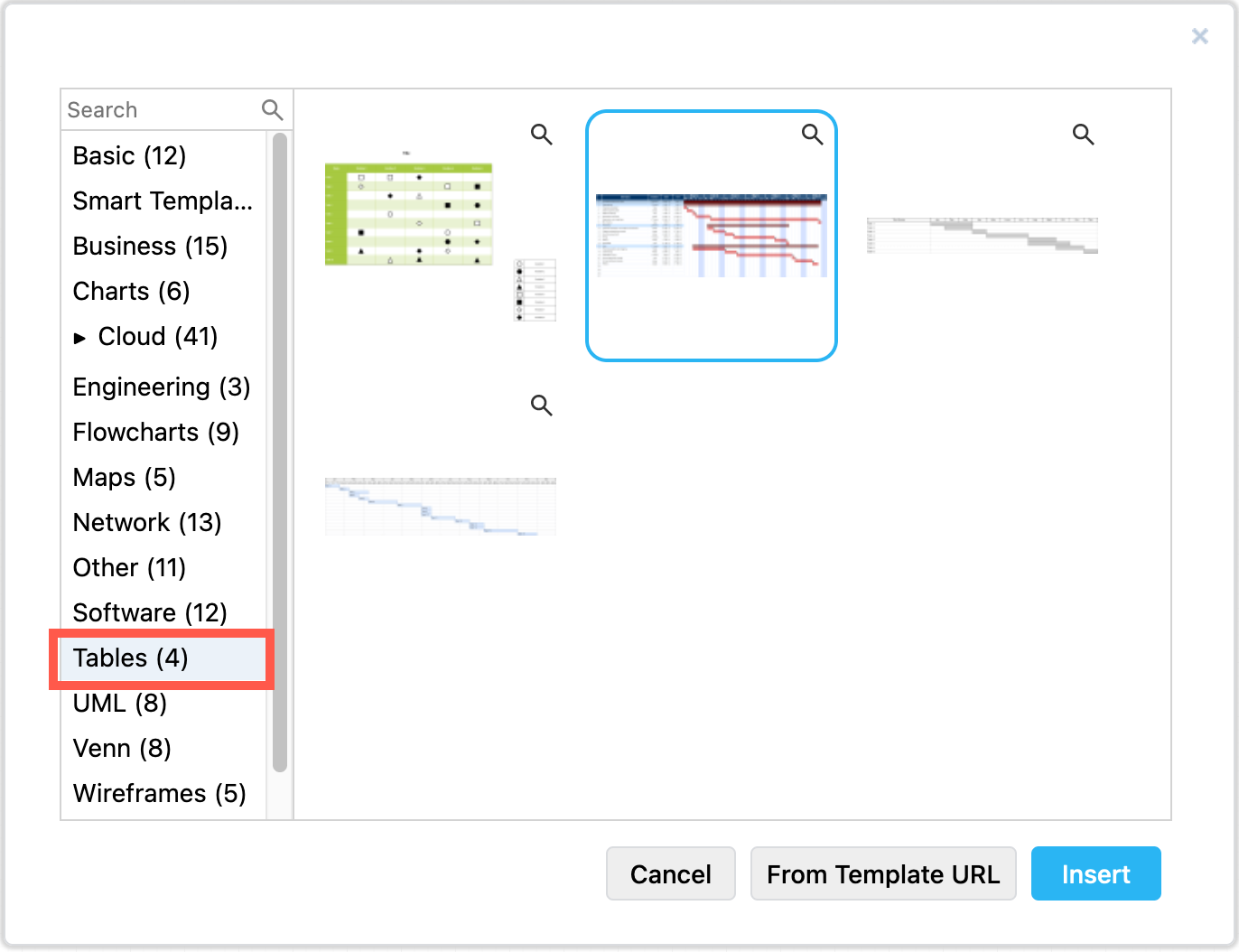Screen dimensions: 1239x952
Task: Open the Basic templates category
Action: coord(129,155)
